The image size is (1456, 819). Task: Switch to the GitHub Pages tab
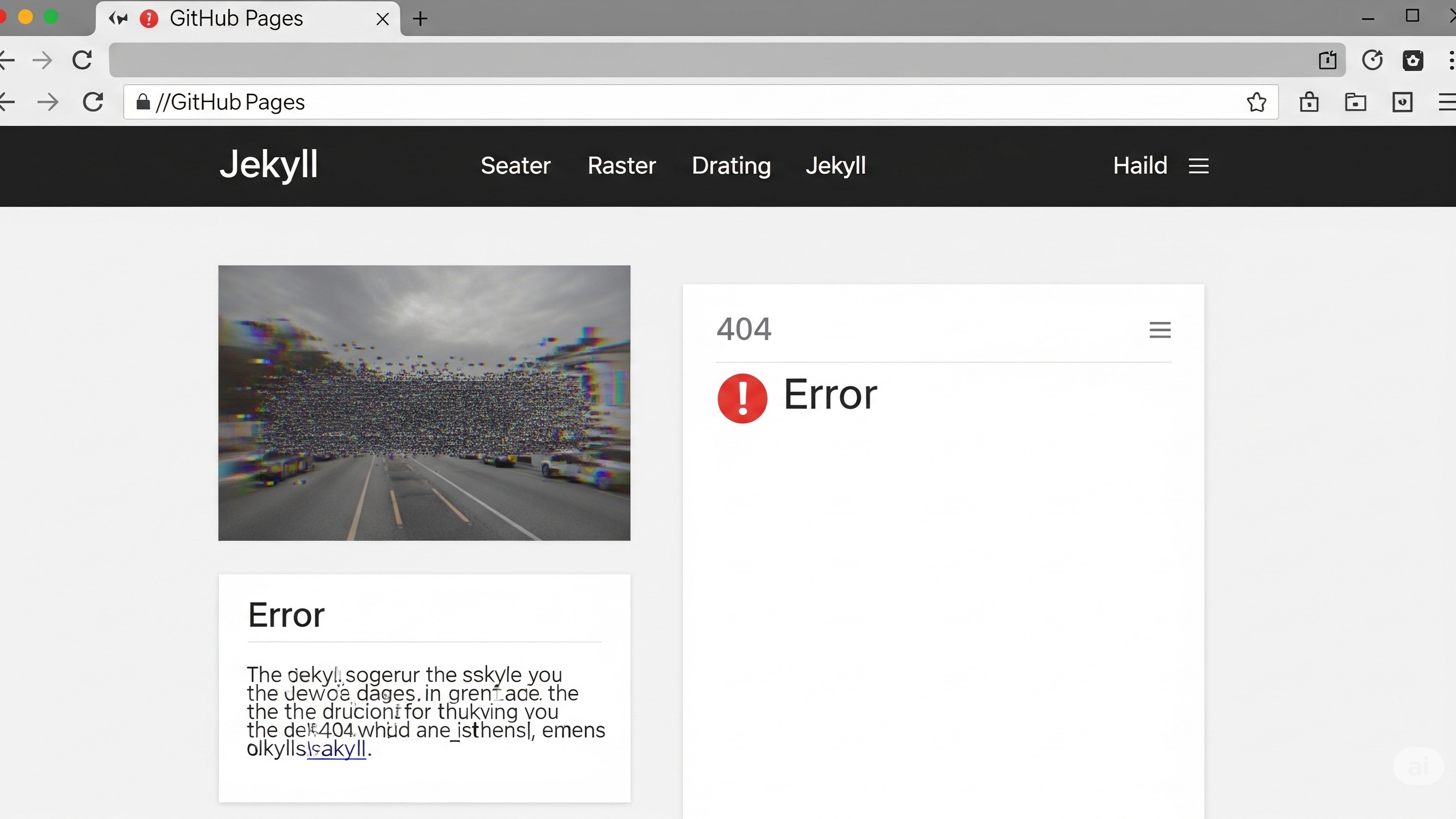coord(237,19)
